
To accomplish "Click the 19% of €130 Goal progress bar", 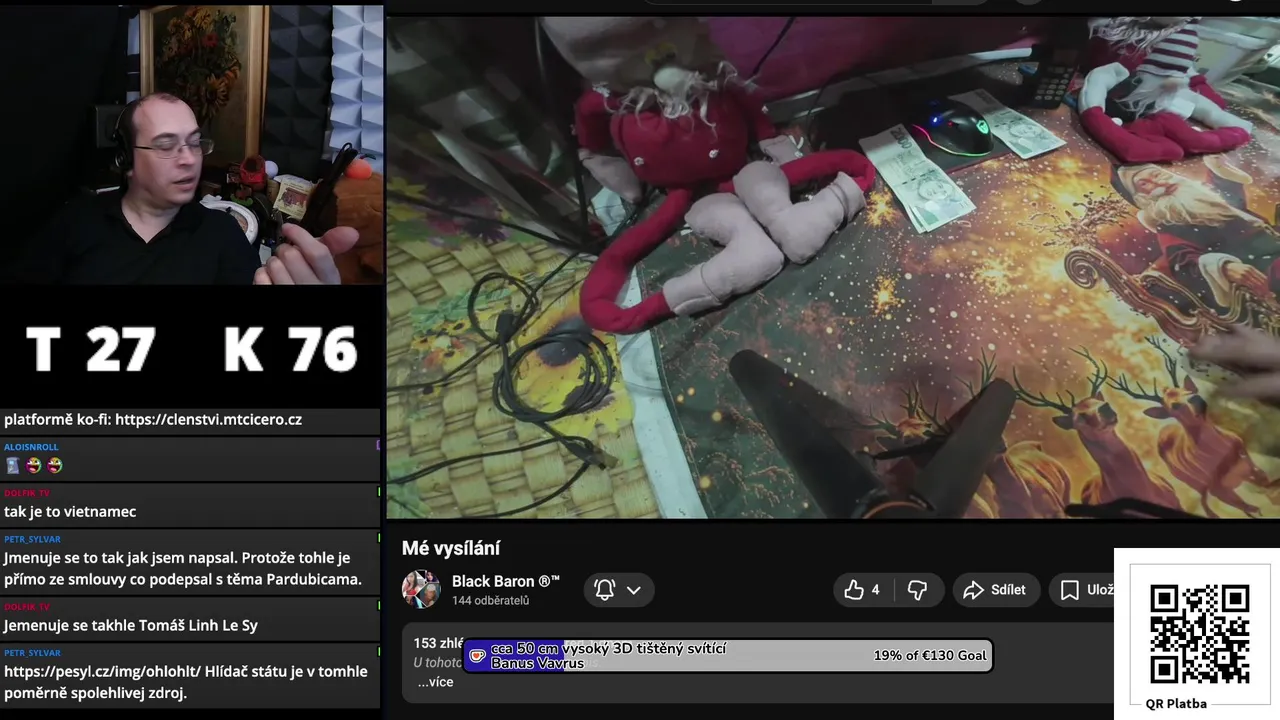I will (728, 656).
